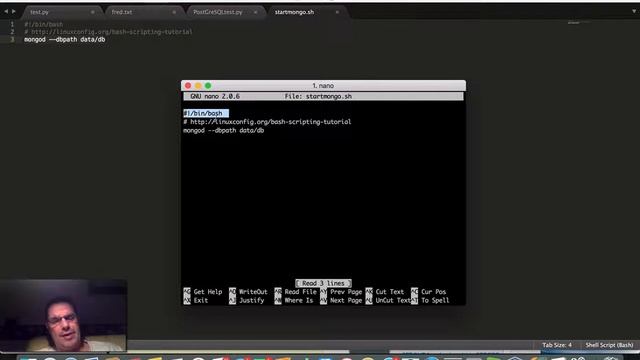Click the To Spell shortcut in nano

click(430, 300)
